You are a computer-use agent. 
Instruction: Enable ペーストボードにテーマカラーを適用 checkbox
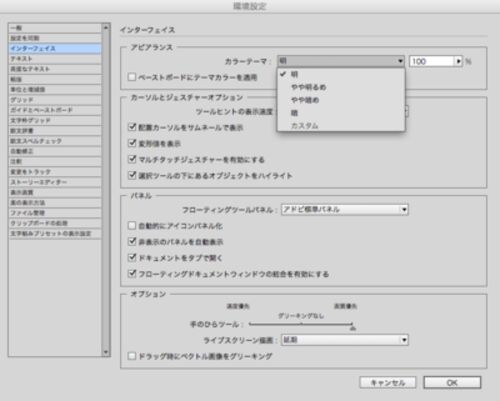(x=132, y=77)
